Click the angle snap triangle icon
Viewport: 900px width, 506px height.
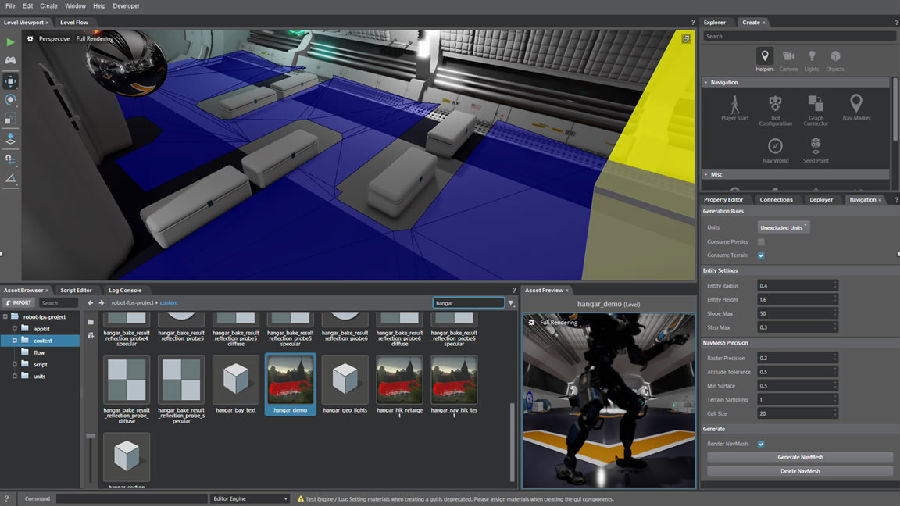(10, 179)
